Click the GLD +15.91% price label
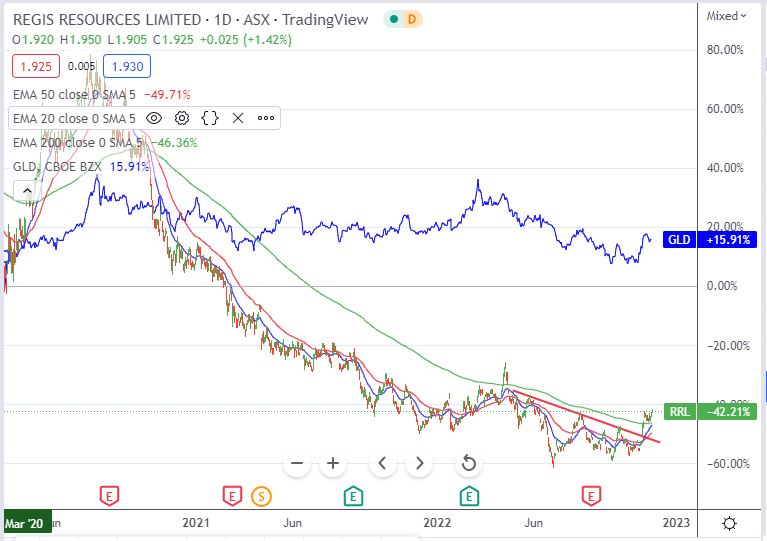 coord(710,240)
